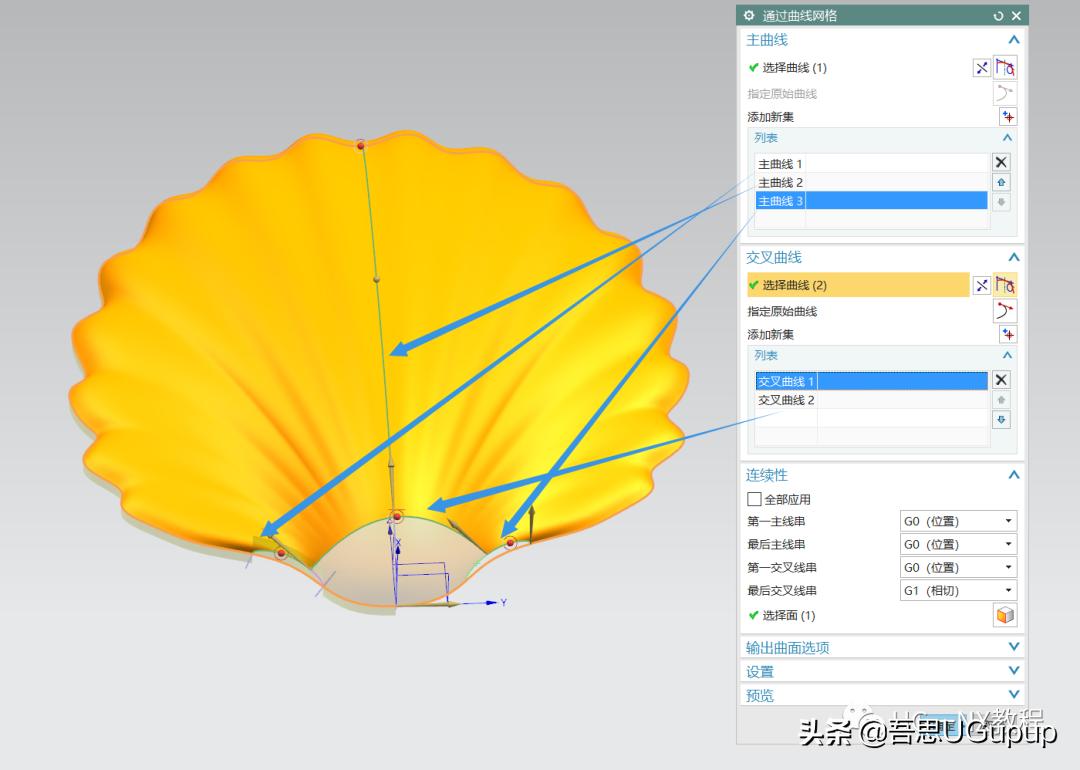Open the 最后交叉线串 G1 dropdown
Screen dimensions: 1080x770
[x=958, y=591]
